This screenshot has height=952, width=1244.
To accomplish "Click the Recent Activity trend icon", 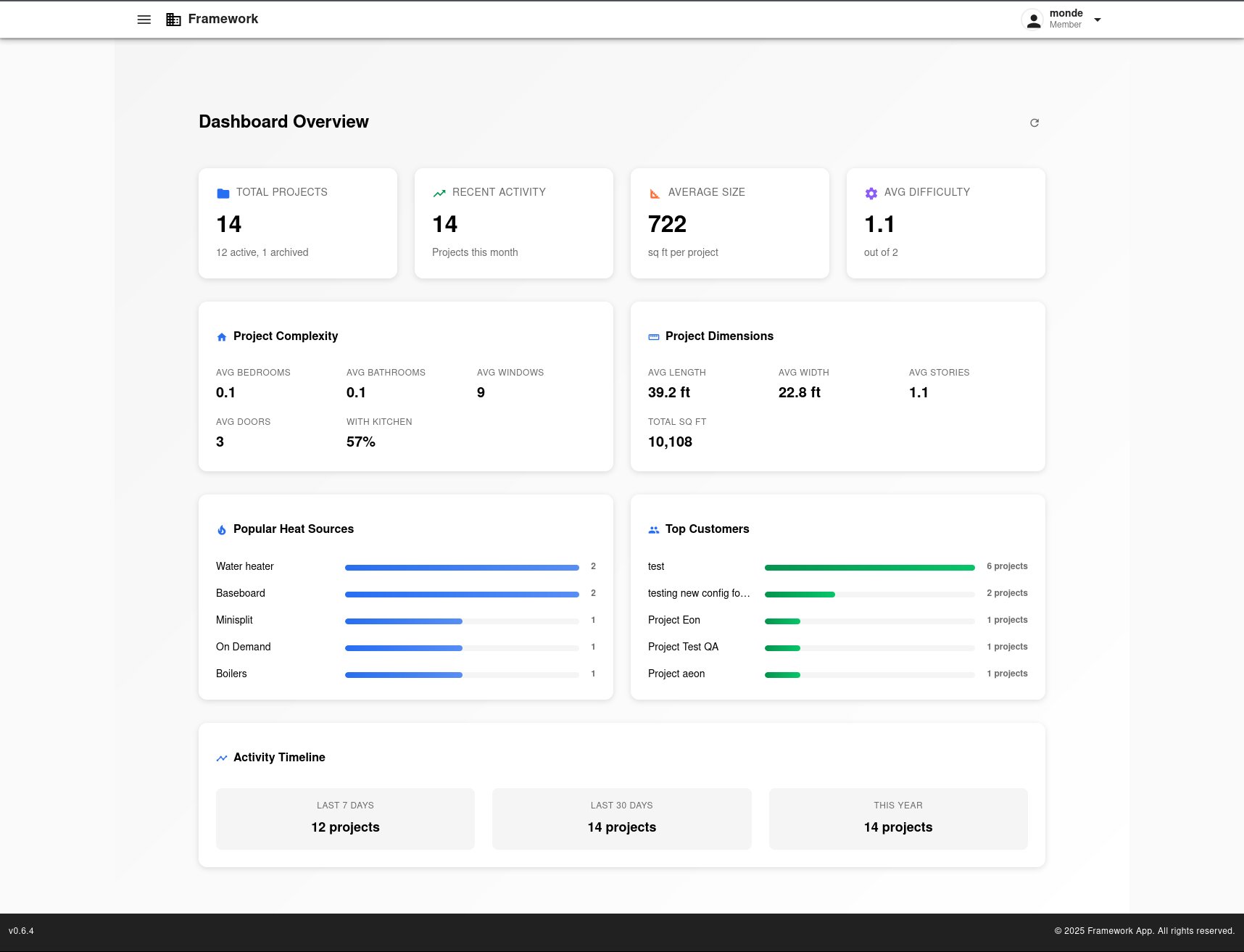I will [439, 194].
